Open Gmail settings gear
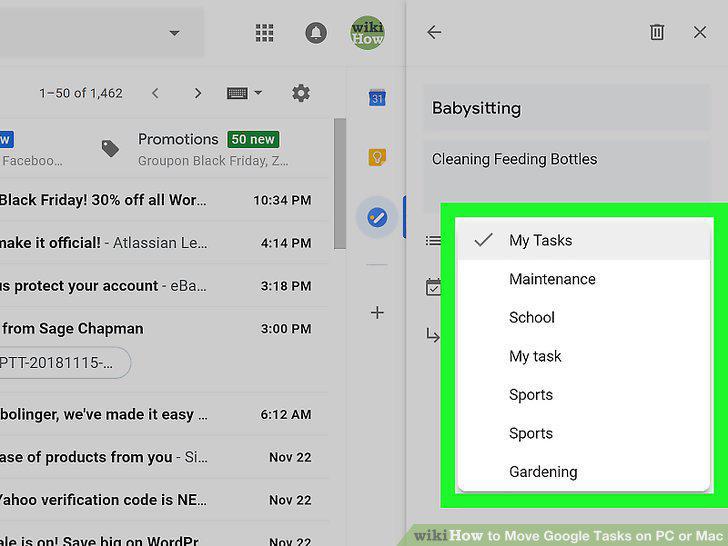Image resolution: width=728 pixels, height=546 pixels. (x=301, y=93)
